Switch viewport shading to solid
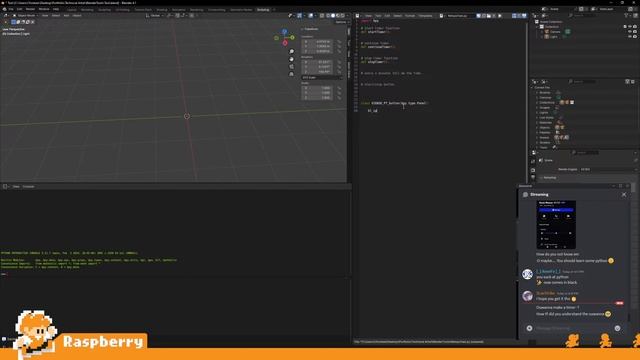The height and width of the screenshot is (360, 640). point(333,16)
